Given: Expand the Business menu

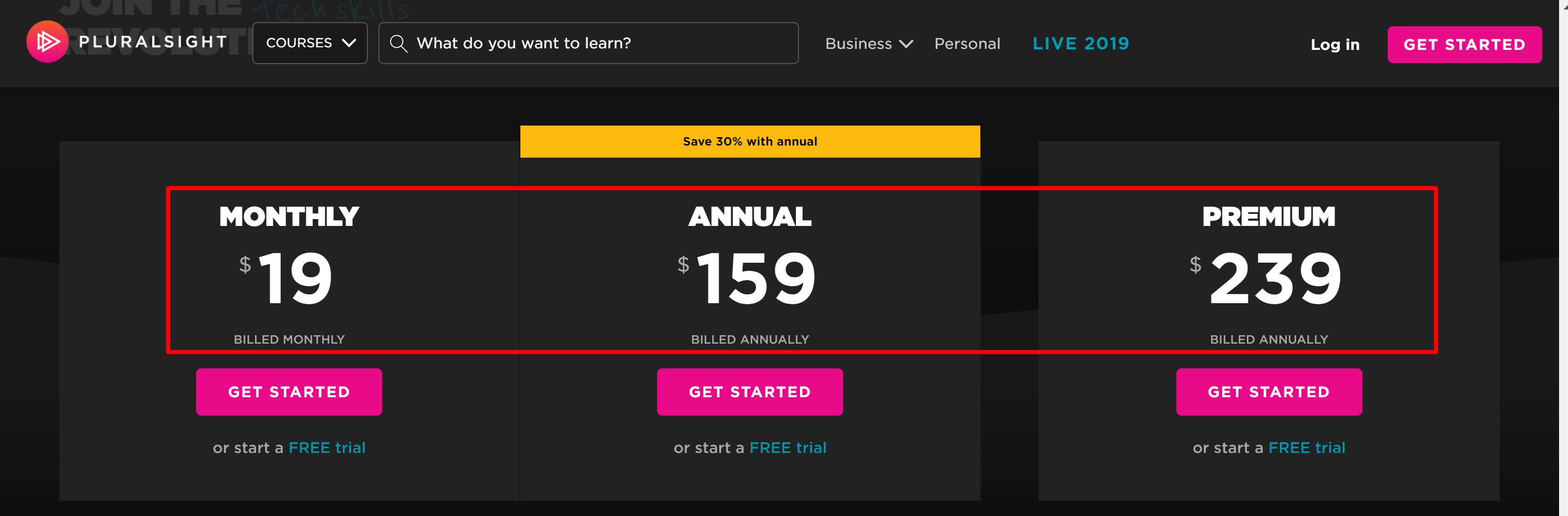Looking at the screenshot, I should coord(868,44).
